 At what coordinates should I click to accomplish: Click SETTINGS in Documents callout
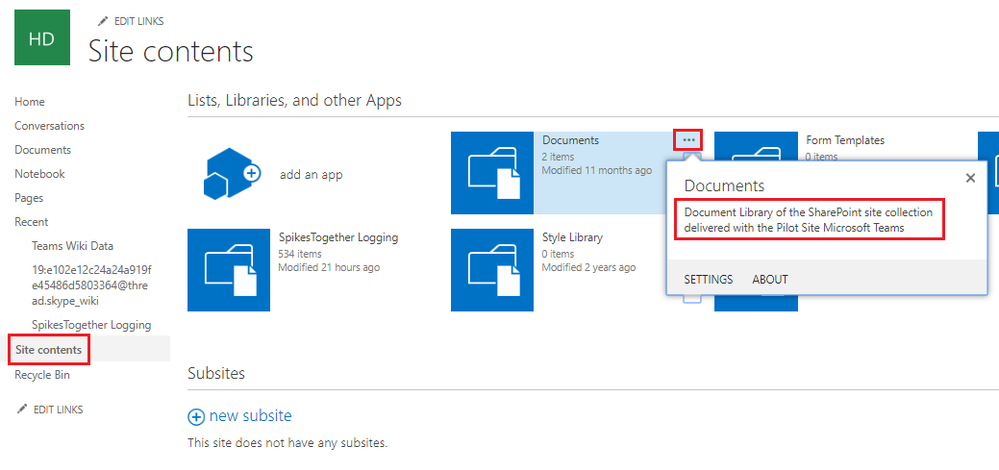click(708, 280)
